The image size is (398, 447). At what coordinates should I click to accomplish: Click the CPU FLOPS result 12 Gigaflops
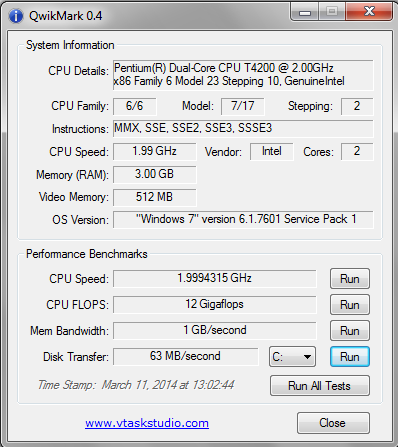tap(214, 304)
